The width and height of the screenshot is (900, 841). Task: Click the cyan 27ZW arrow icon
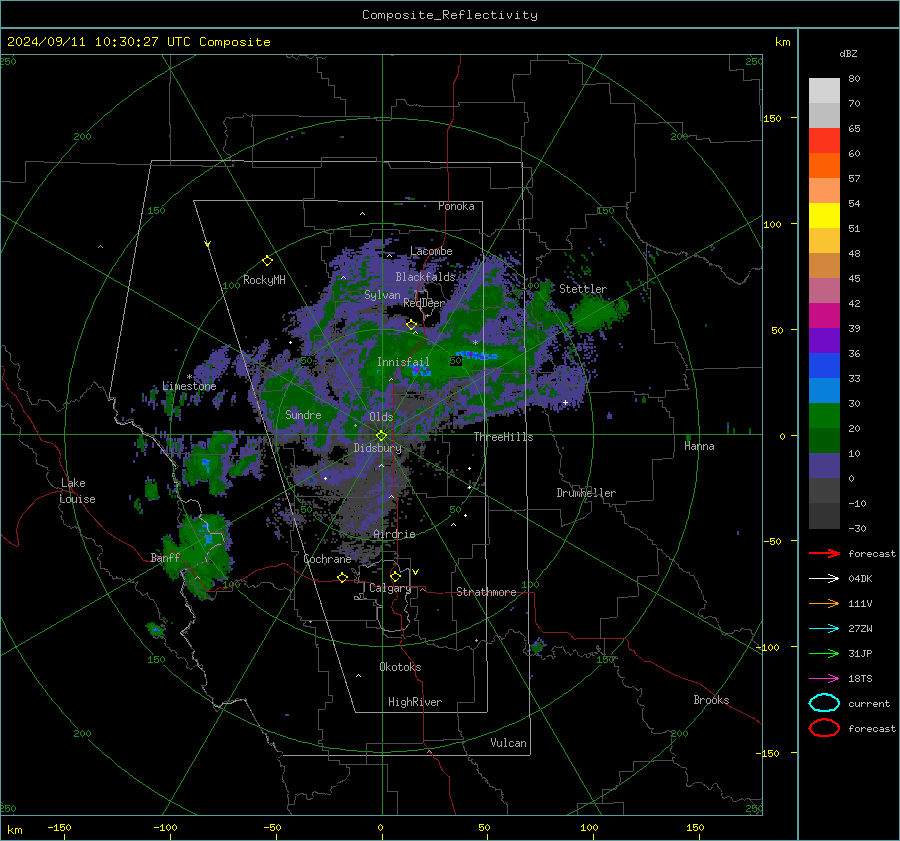(x=824, y=629)
